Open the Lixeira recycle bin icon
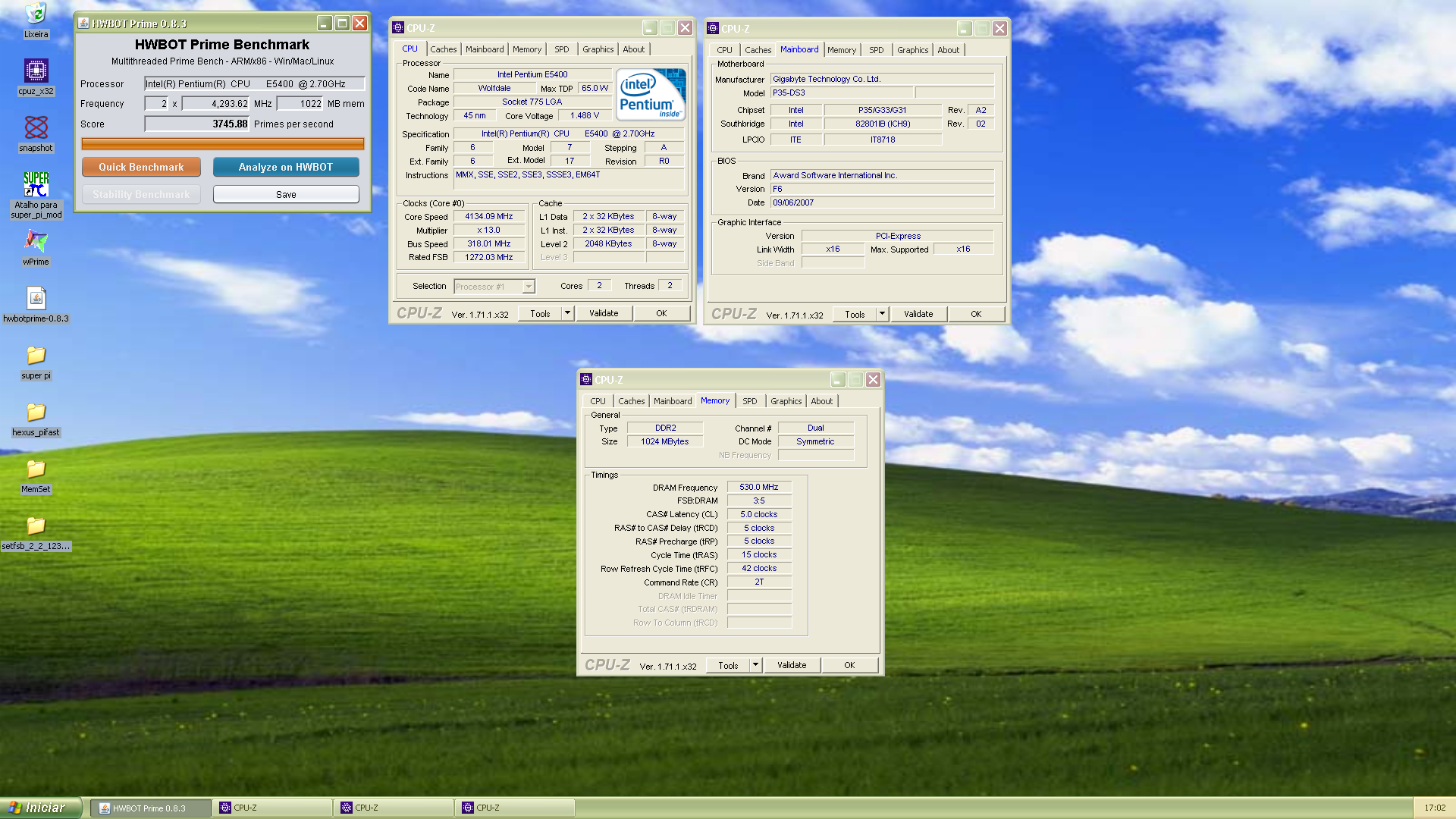This screenshot has width=1456, height=819. click(x=36, y=14)
